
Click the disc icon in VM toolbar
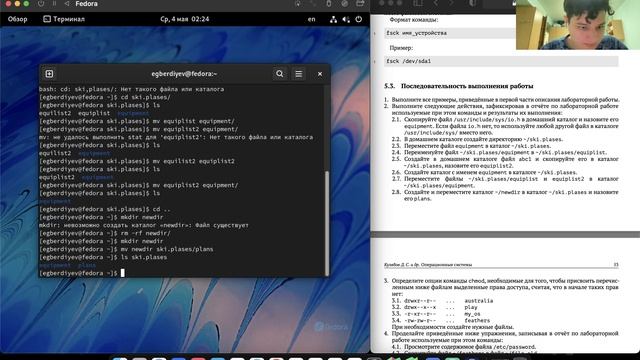tap(345, 4)
